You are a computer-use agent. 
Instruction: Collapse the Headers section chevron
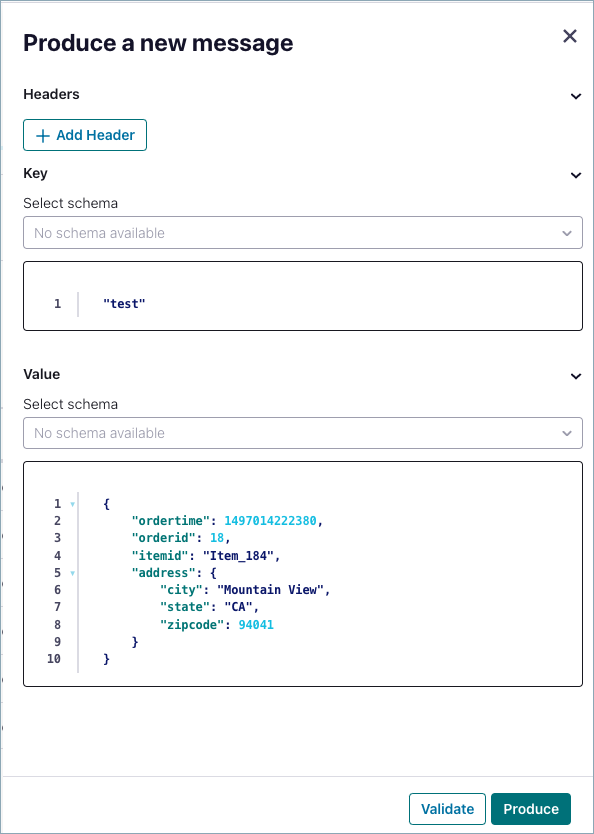575,96
